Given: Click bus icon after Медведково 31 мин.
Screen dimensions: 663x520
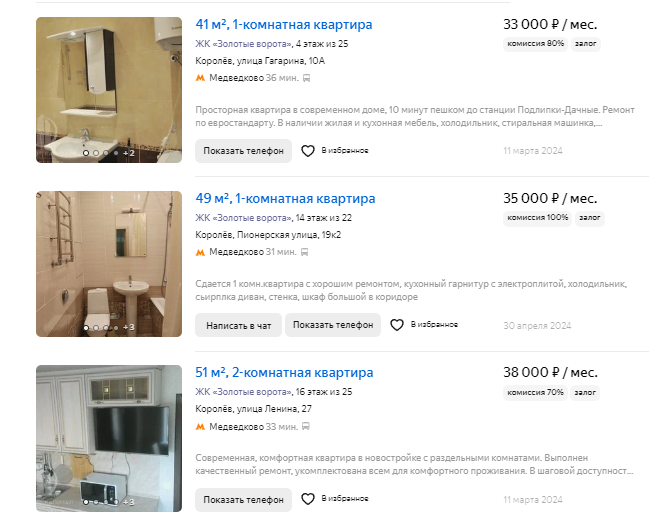Looking at the screenshot, I should [x=304, y=252].
